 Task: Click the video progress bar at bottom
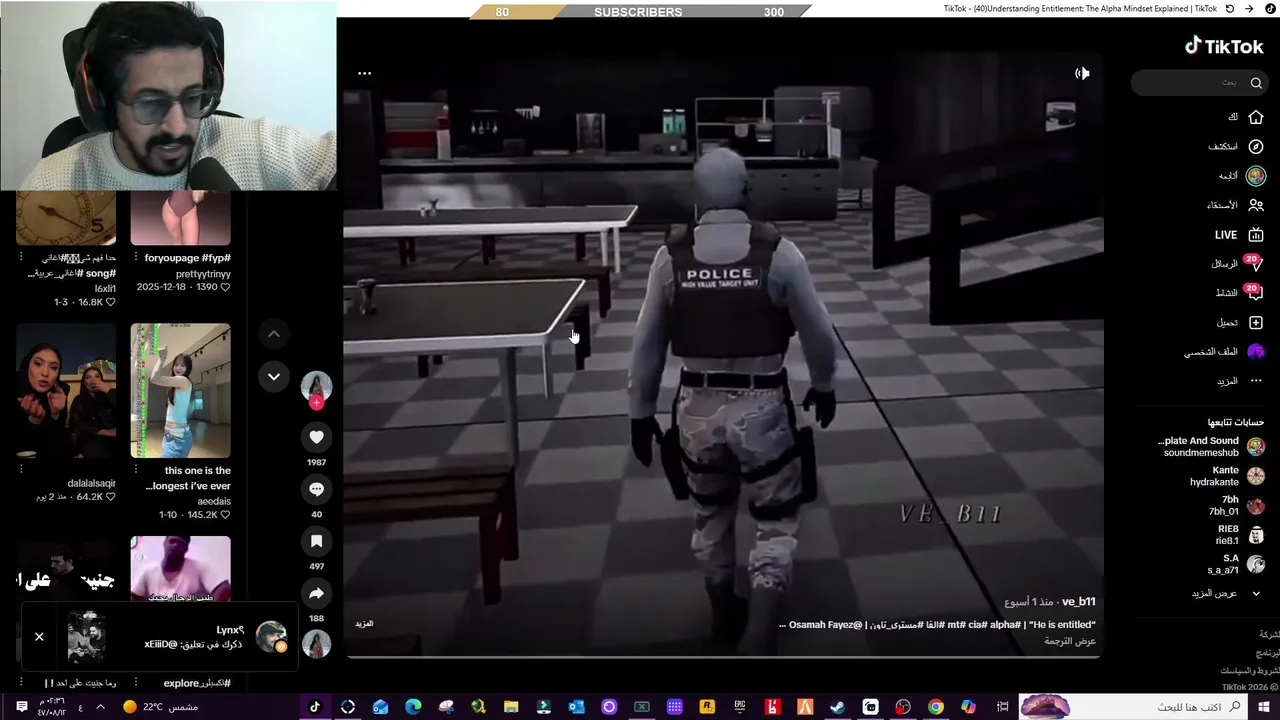(x=722, y=656)
